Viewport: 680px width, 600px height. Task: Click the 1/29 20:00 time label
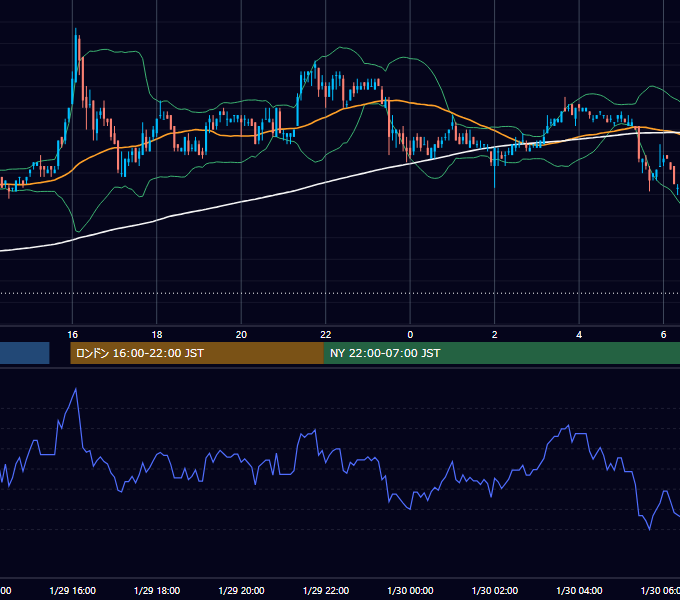coord(241,590)
